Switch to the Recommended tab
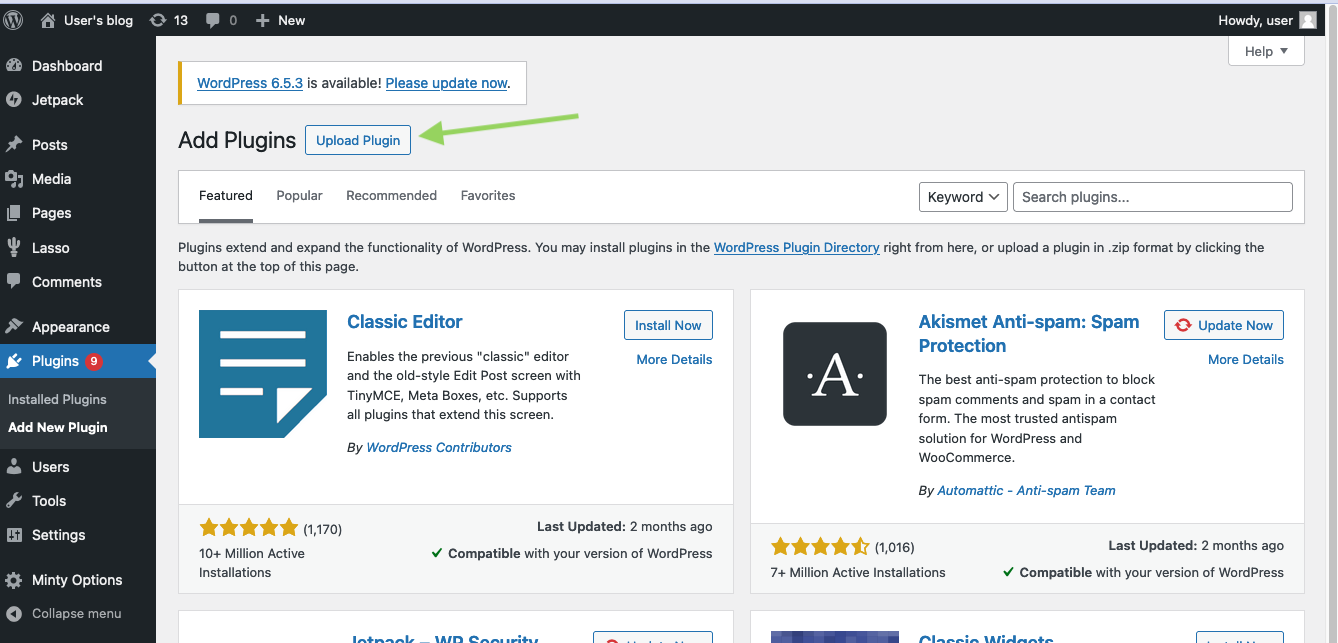1338x643 pixels. (x=392, y=196)
